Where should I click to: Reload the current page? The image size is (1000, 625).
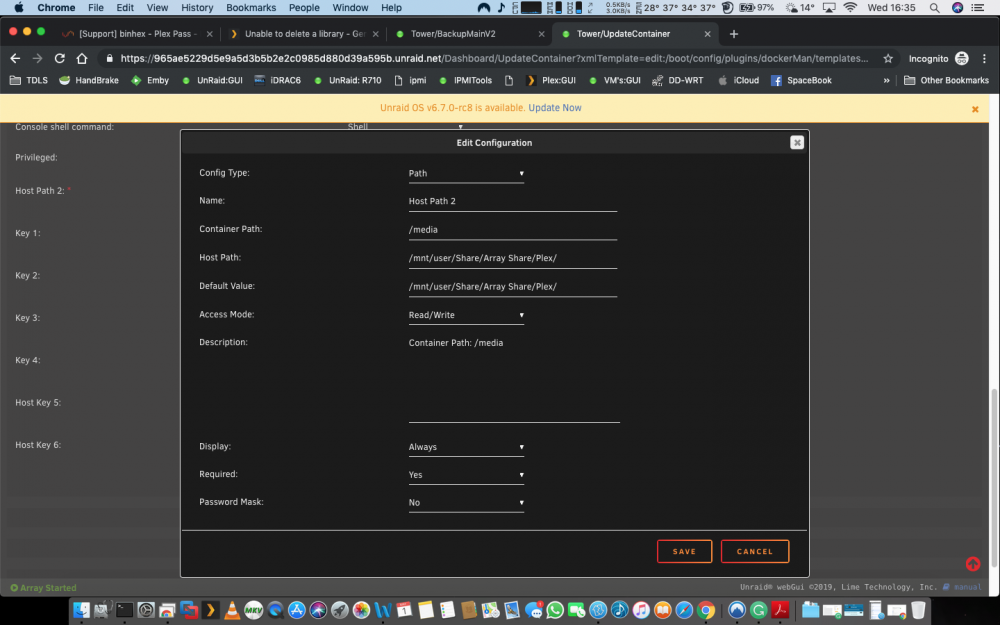59,58
